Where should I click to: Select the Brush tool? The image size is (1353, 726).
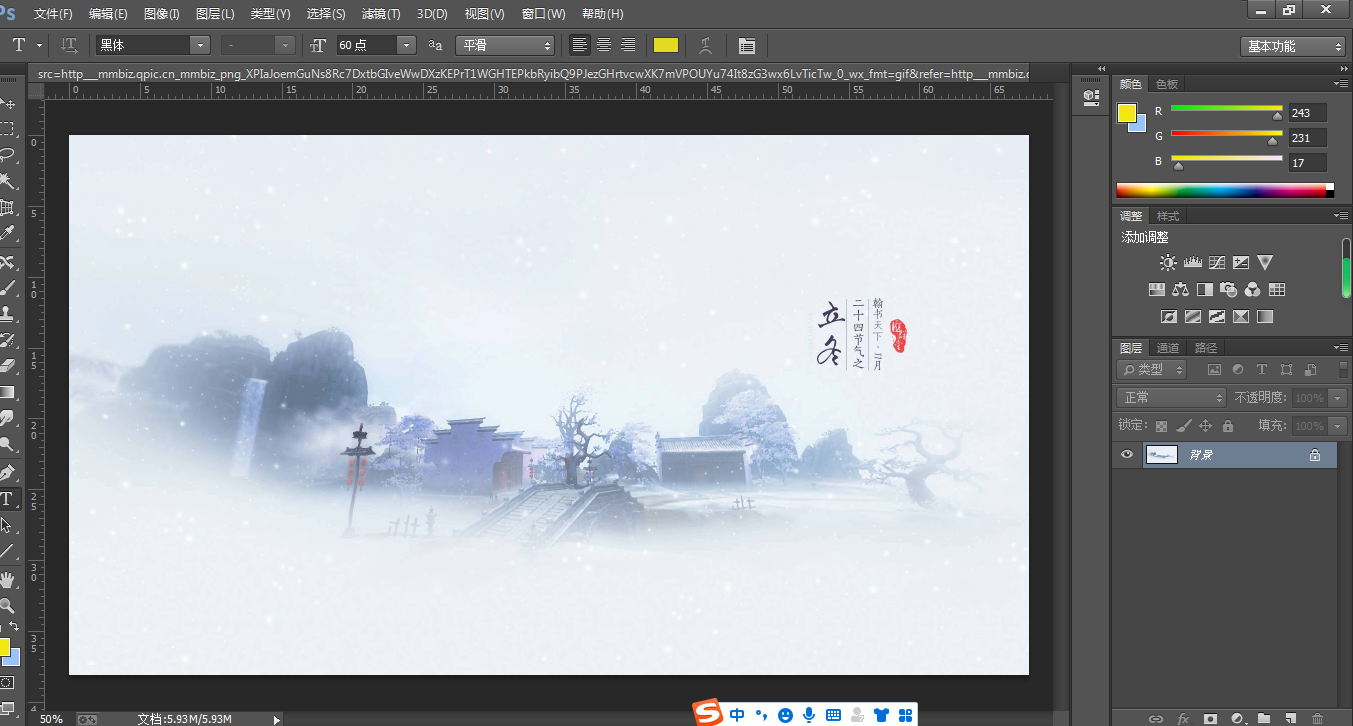pos(8,289)
